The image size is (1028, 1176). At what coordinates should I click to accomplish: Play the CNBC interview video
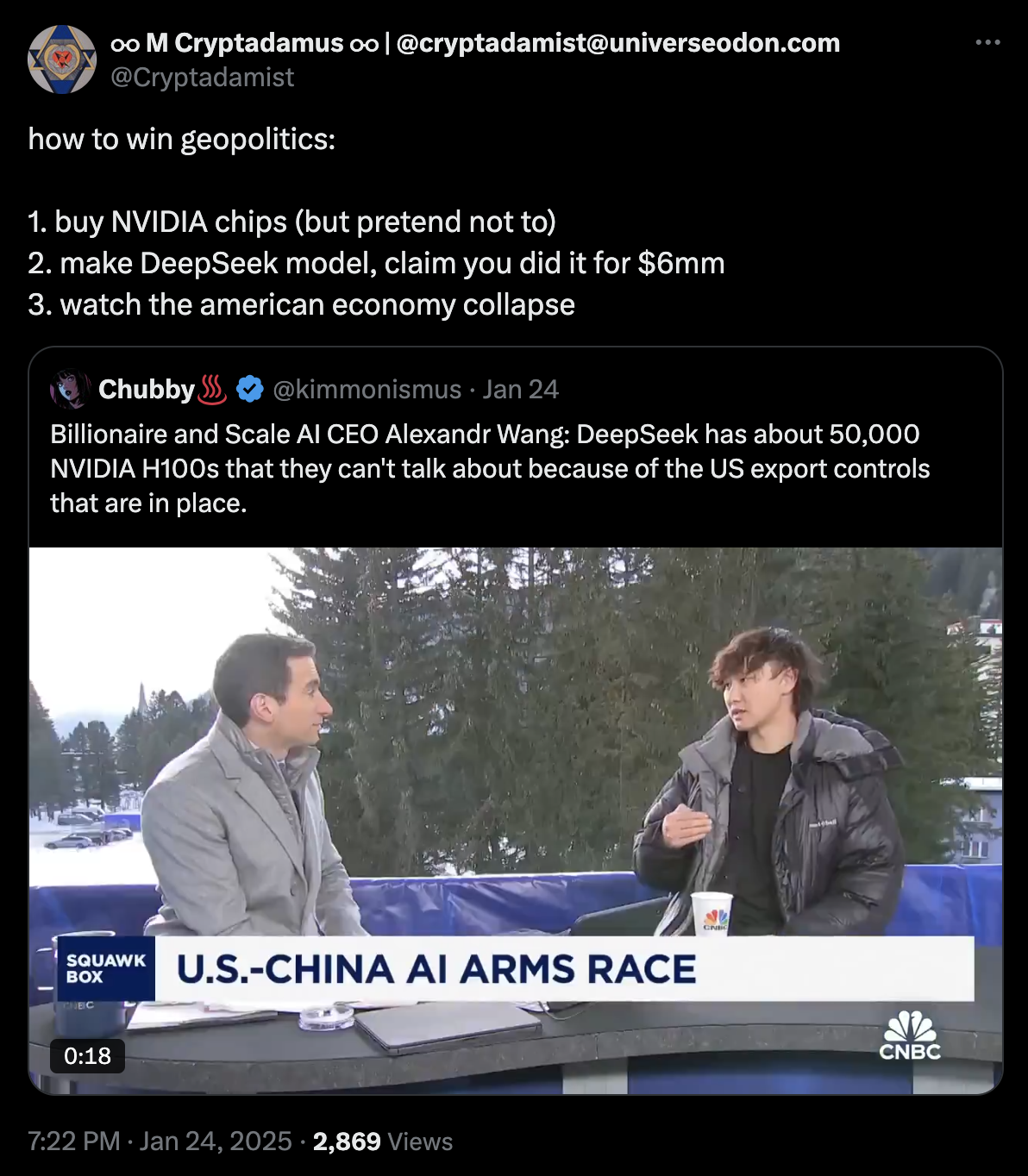tap(516, 821)
